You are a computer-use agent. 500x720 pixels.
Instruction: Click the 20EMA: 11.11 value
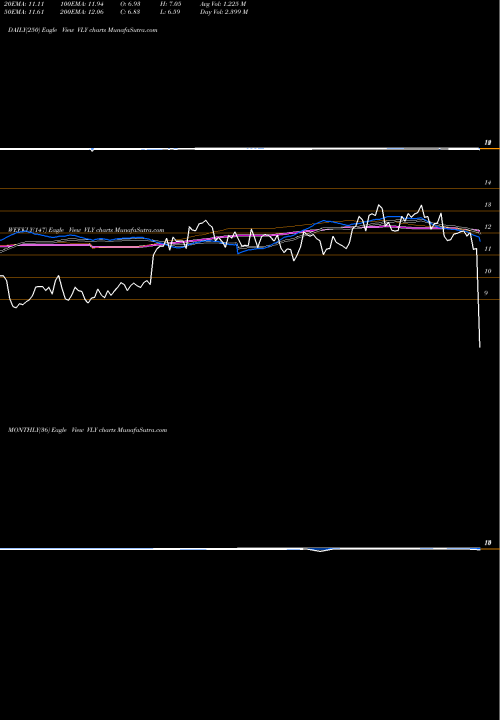click(x=22, y=4)
